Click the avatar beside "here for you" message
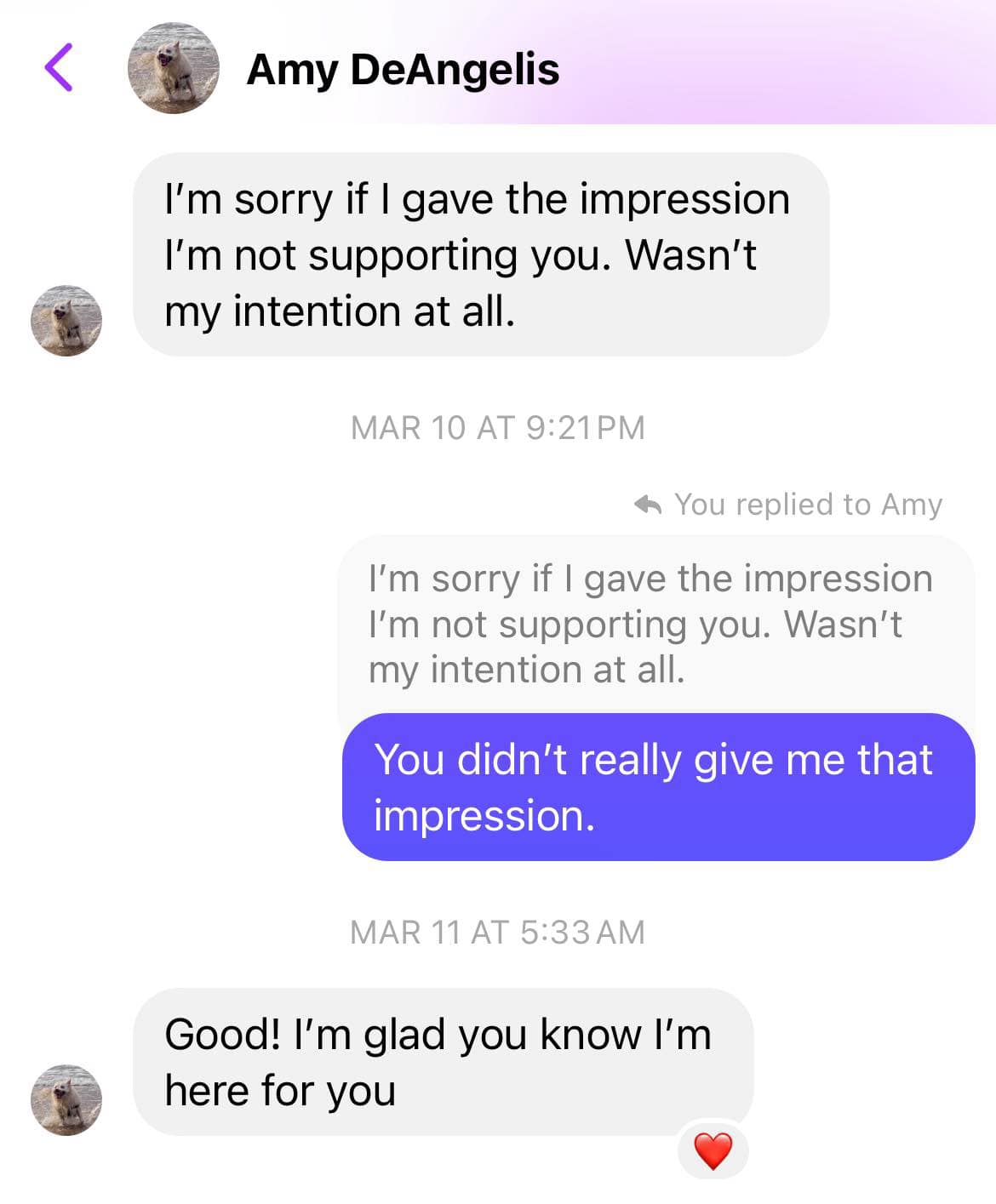Image resolution: width=996 pixels, height=1204 pixels. click(66, 1099)
